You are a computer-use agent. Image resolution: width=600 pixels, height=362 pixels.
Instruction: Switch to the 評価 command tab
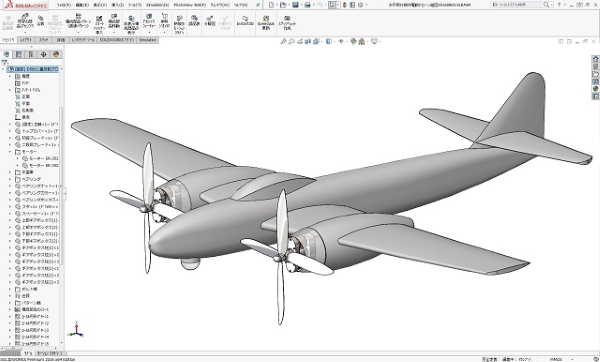click(61, 40)
